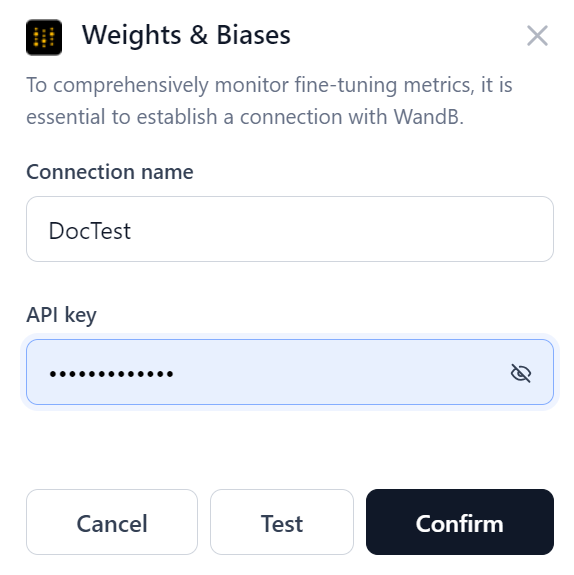Screen dimensions: 574x575
Task: Focus the Connection name input field
Action: 290,229
